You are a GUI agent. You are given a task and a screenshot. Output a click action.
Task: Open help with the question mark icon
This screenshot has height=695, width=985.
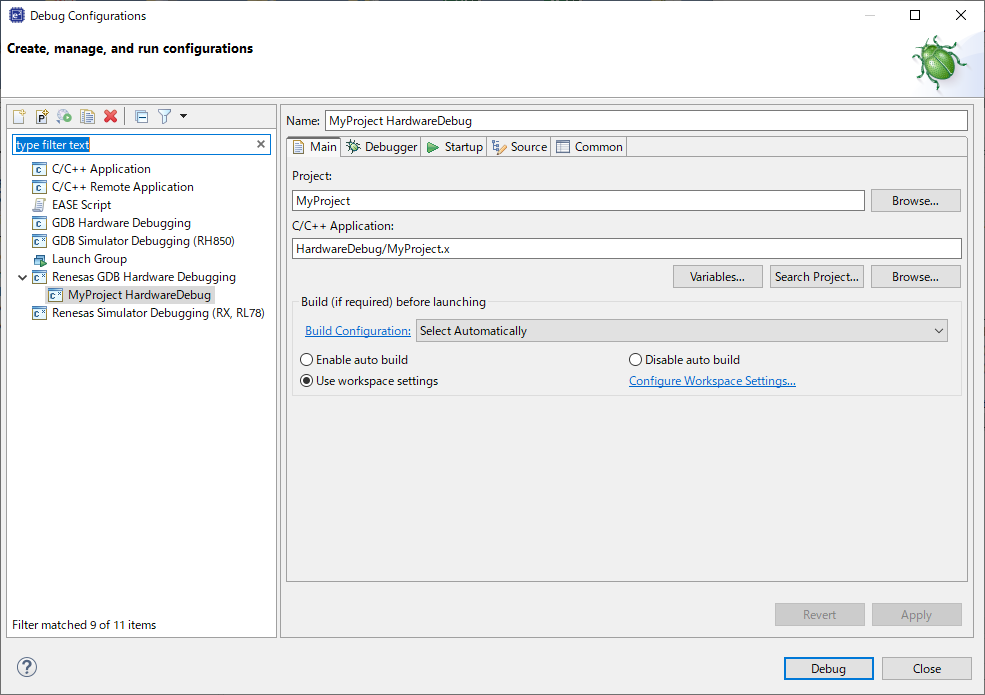[x=27, y=667]
